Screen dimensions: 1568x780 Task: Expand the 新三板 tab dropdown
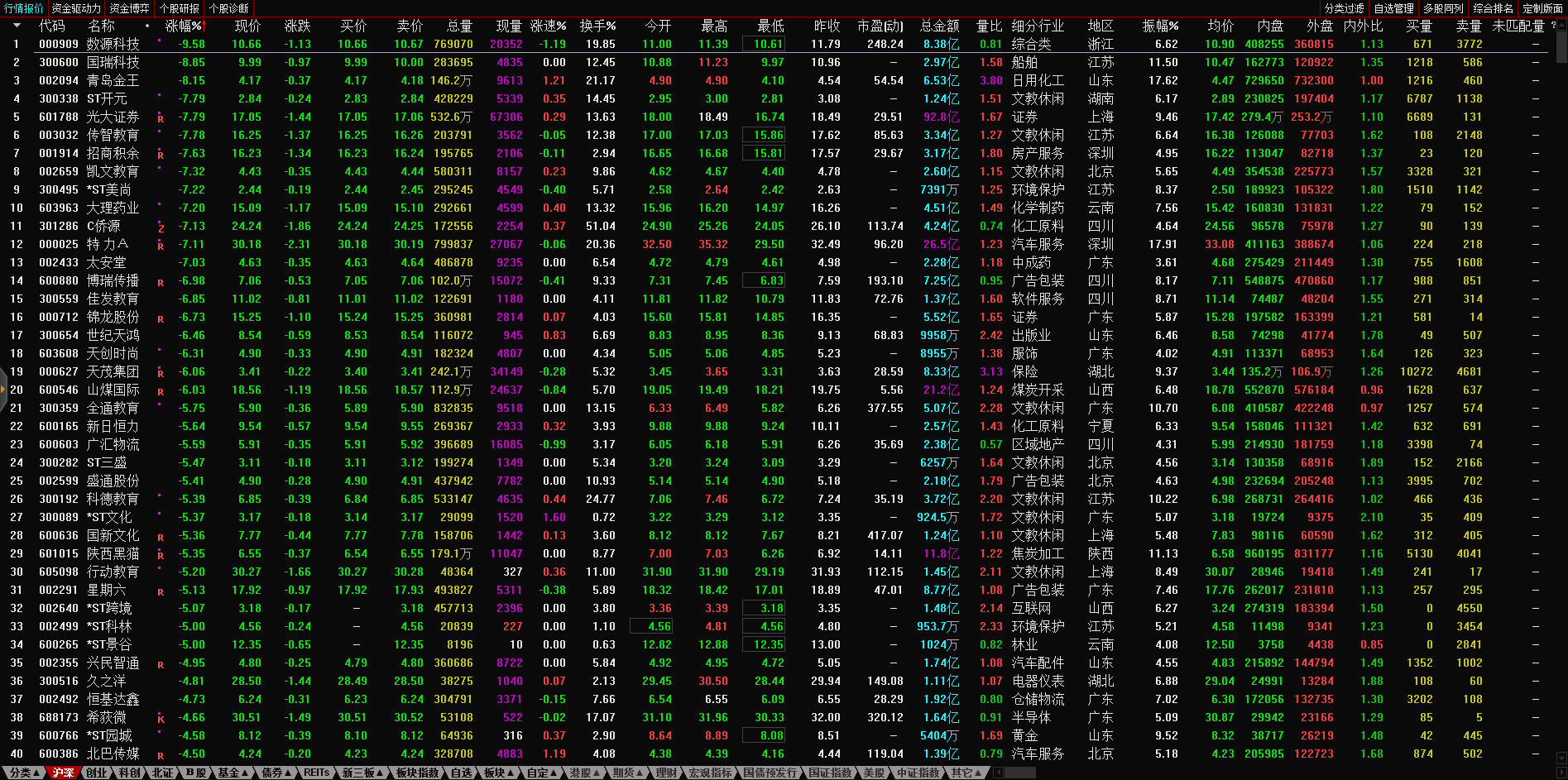point(362,773)
